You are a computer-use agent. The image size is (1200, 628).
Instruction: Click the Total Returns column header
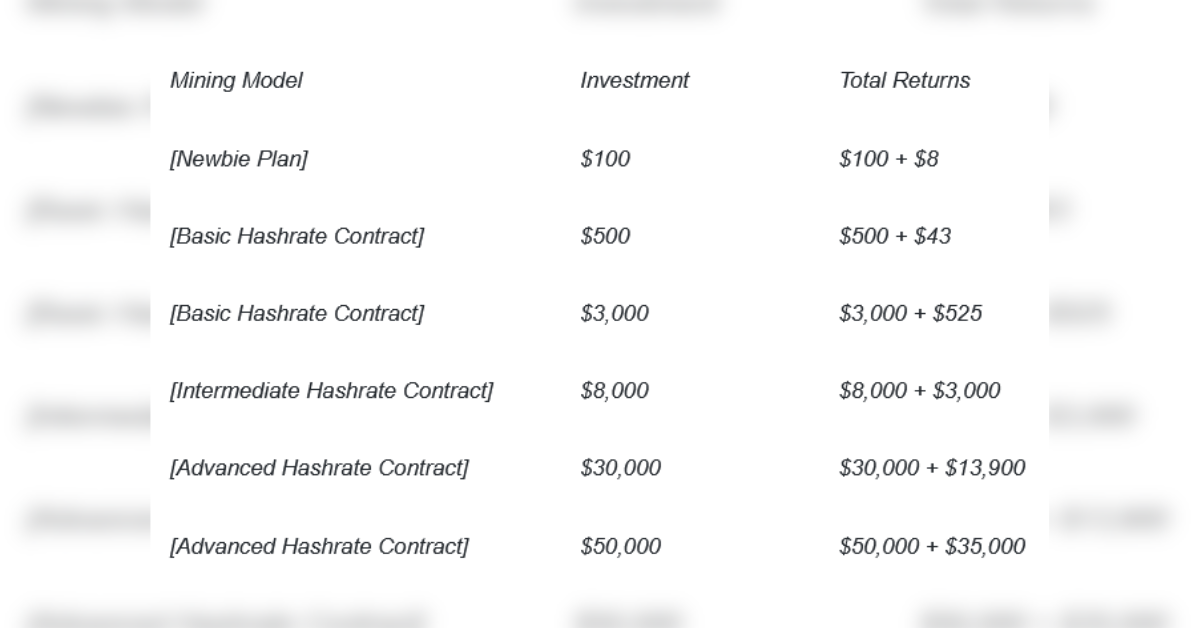pos(905,81)
